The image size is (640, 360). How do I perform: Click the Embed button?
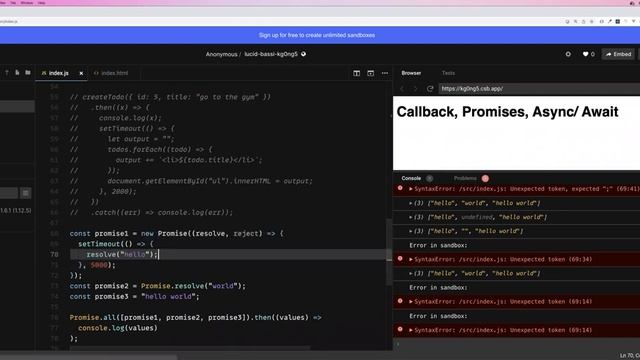coord(618,54)
